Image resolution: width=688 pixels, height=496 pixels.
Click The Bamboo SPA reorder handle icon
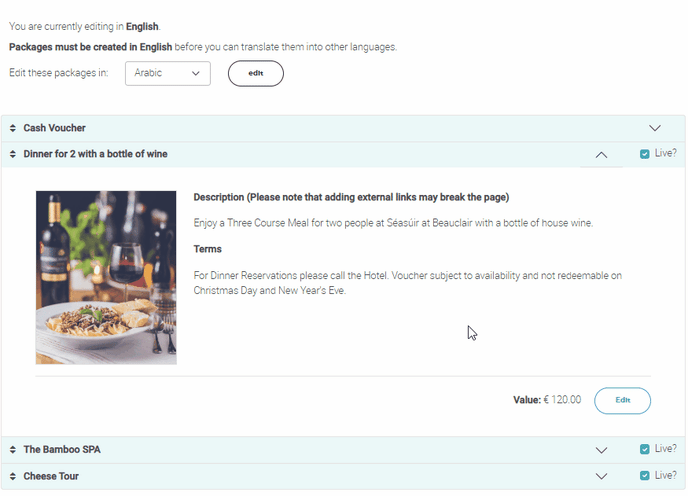coord(13,450)
